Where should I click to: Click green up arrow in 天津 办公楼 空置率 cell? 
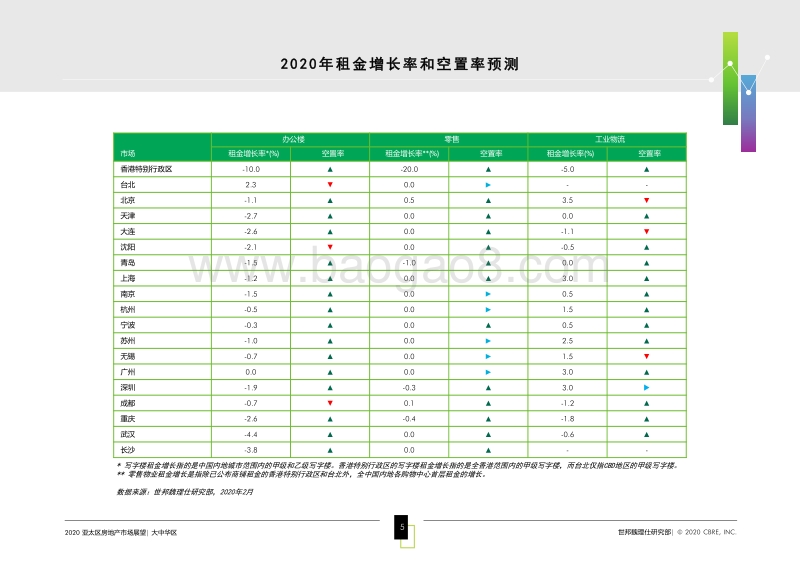pos(330,216)
